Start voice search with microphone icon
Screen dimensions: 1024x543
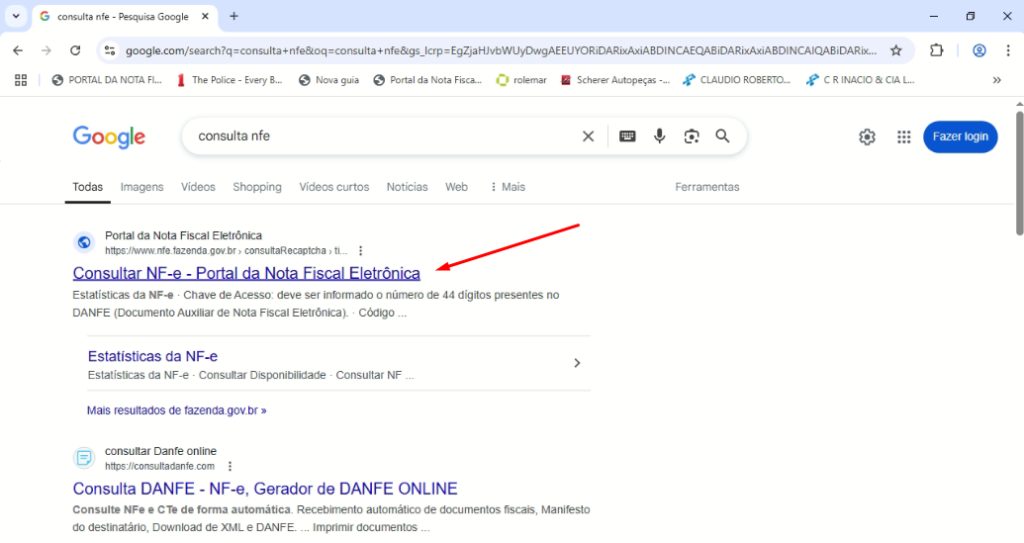[x=660, y=136]
